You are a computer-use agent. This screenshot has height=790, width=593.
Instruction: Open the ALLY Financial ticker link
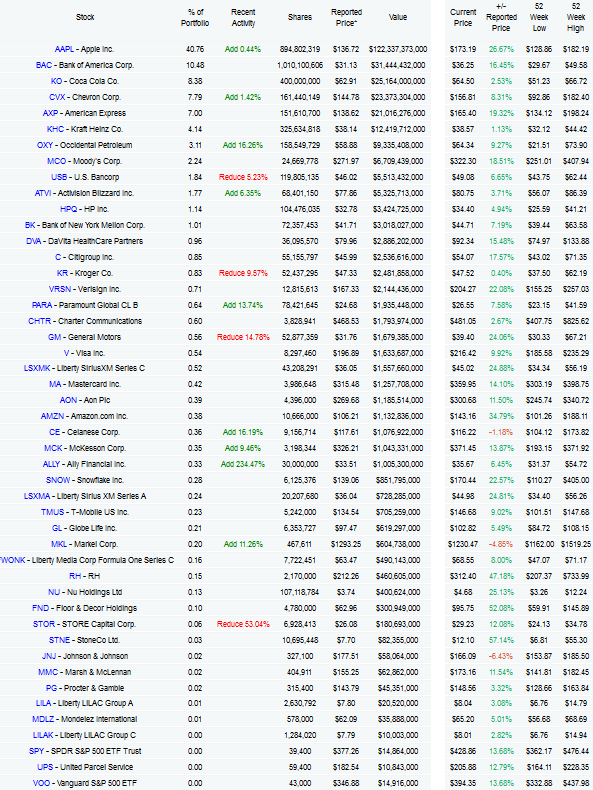pos(51,465)
